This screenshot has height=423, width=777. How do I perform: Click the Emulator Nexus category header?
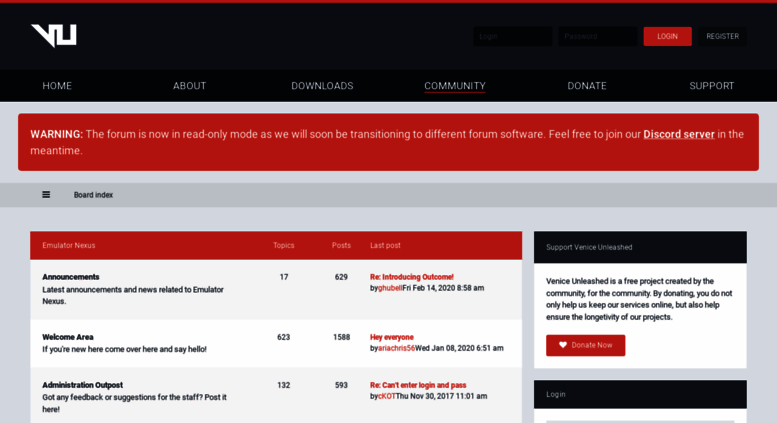click(69, 245)
